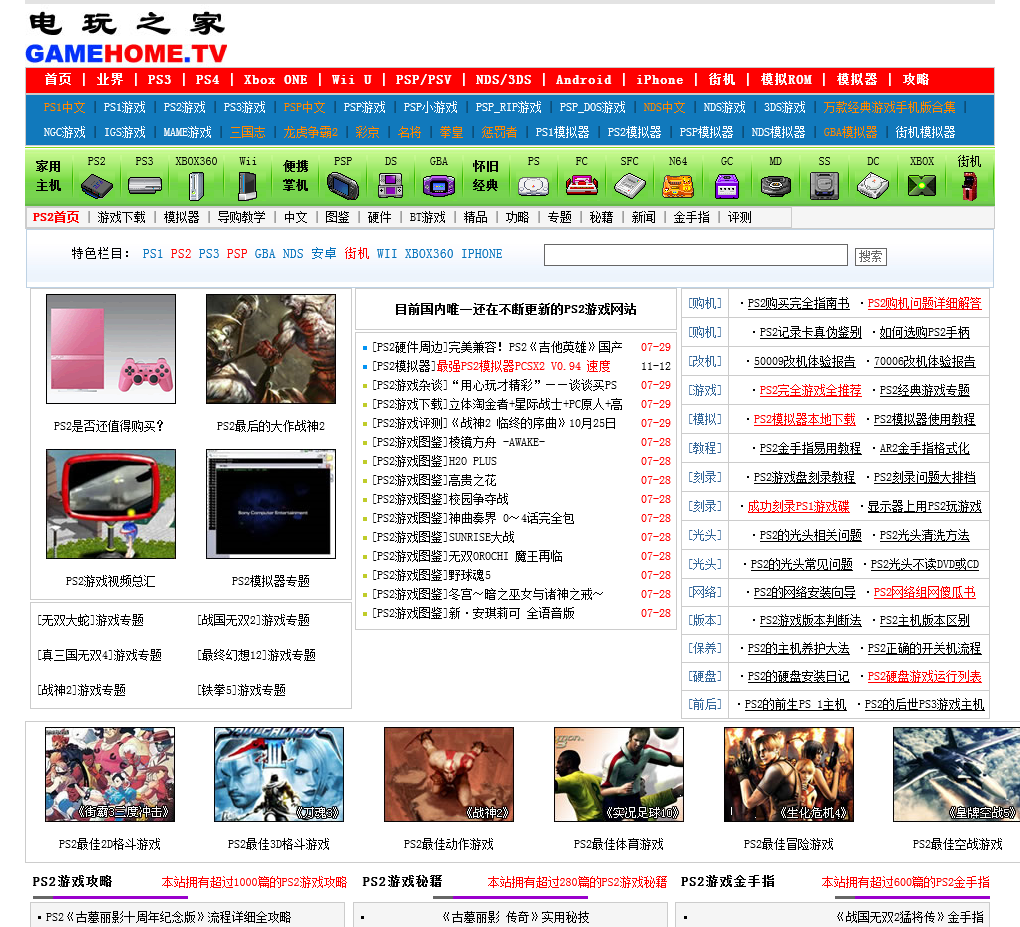Image resolution: width=1020 pixels, height=927 pixels.
Task: Switch to PS2首页 tab
Action: [x=56, y=217]
